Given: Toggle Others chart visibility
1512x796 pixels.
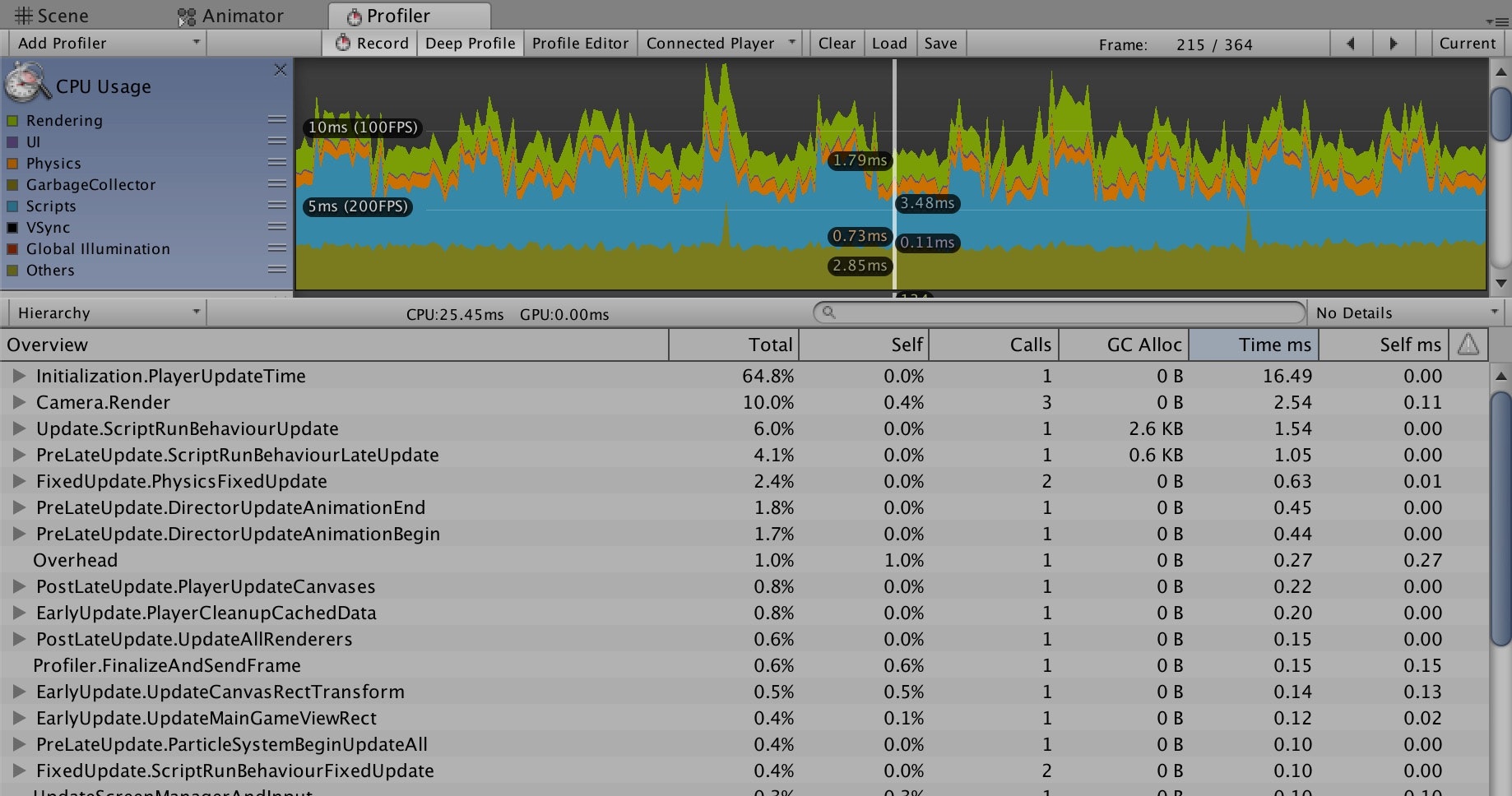Looking at the screenshot, I should 12,271.
